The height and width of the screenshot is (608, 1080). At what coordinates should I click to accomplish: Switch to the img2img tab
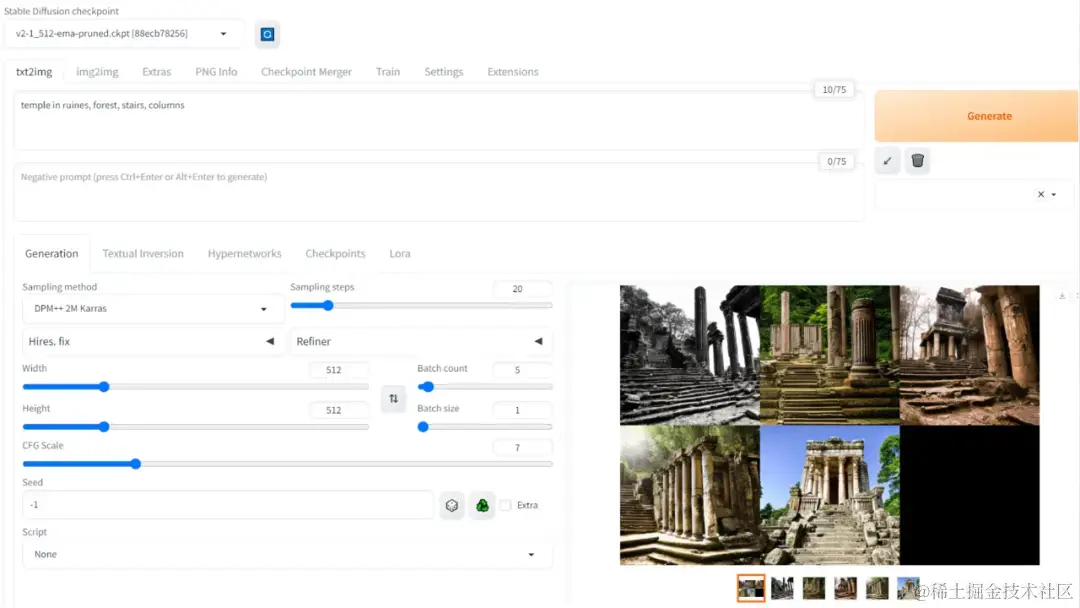pyautogui.click(x=97, y=72)
